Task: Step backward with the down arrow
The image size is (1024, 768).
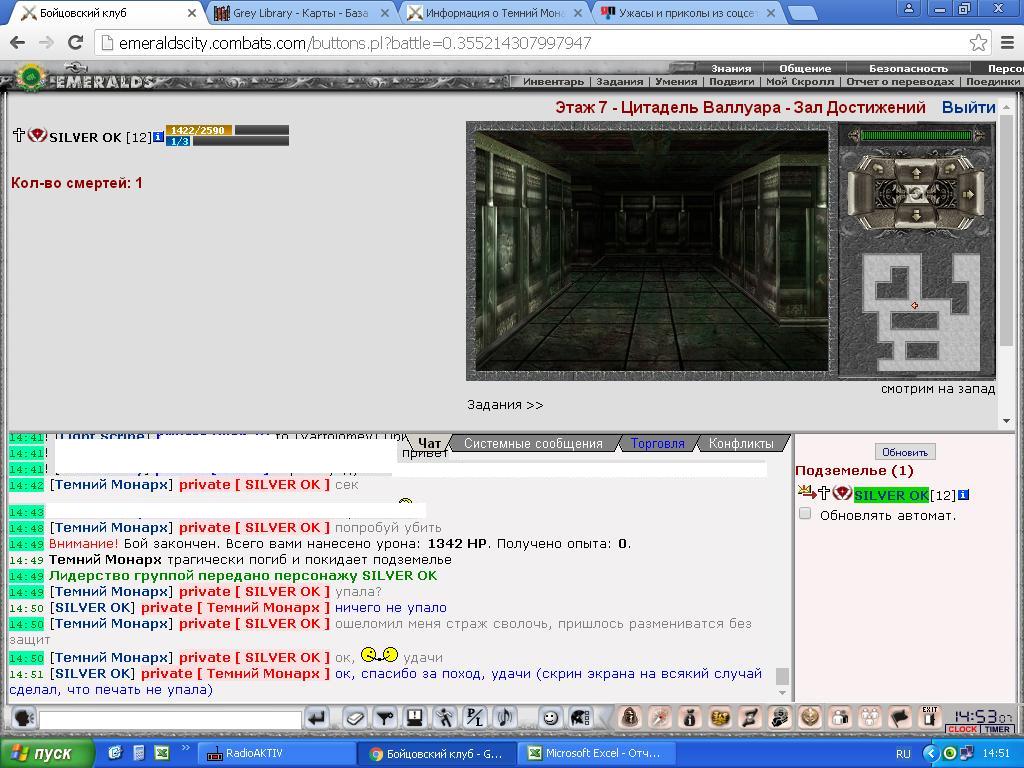Action: (x=916, y=215)
